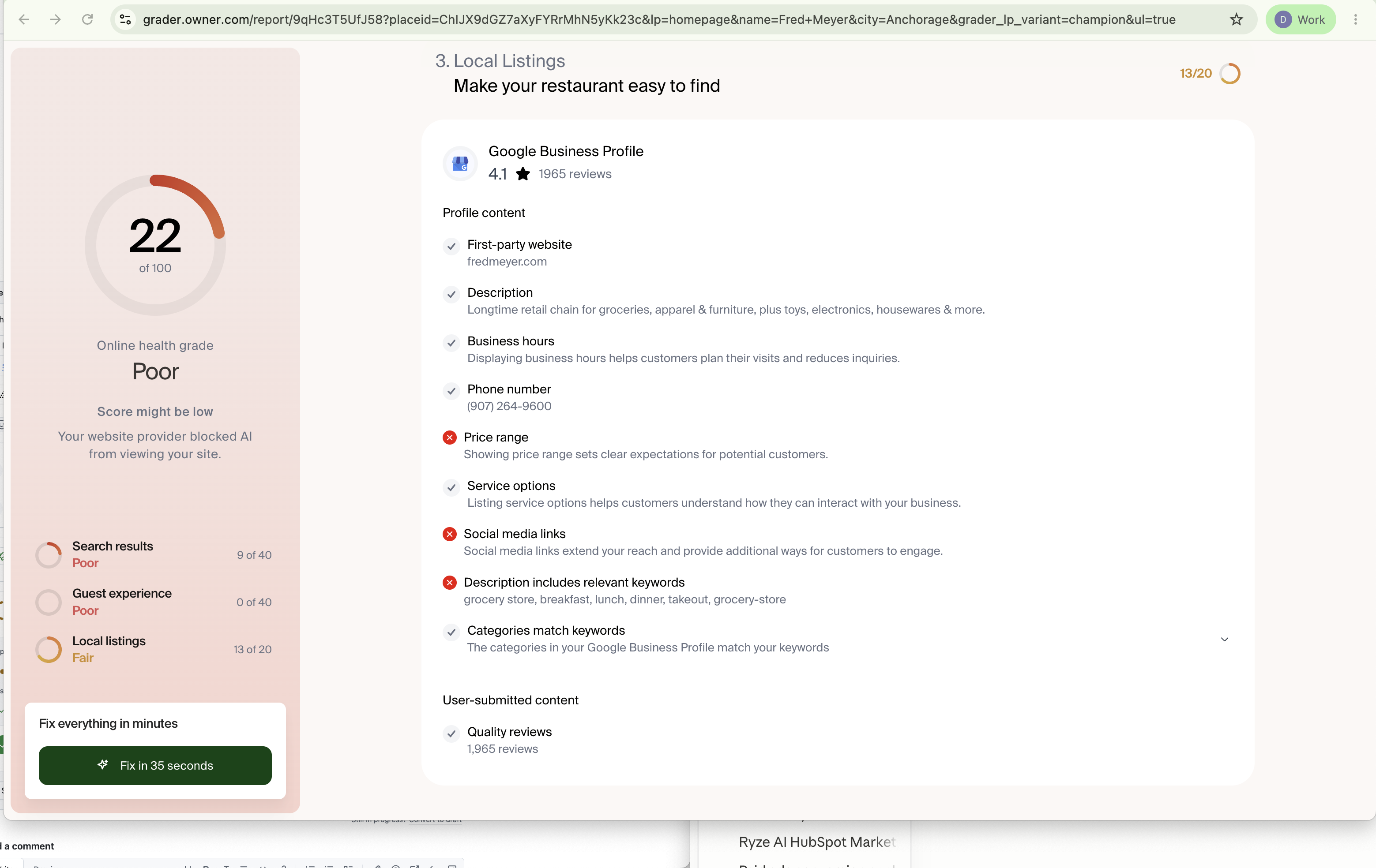This screenshot has width=1376, height=868.
Task: Bookmark this page with the star icon
Action: pyautogui.click(x=1237, y=19)
